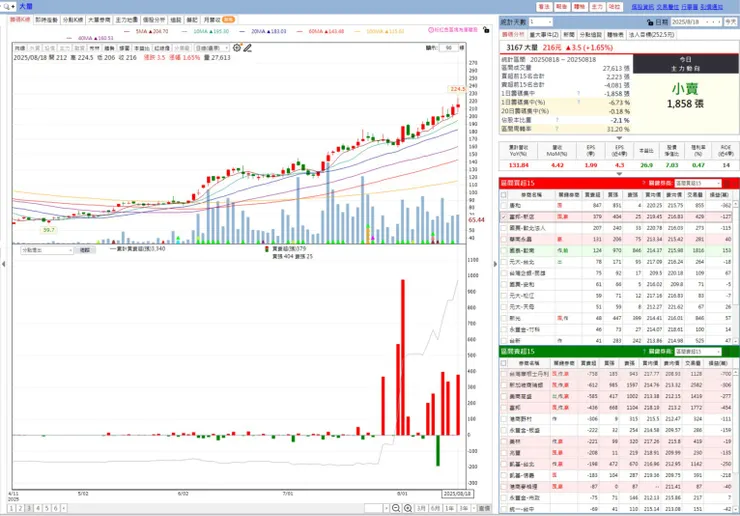Switch to the 分點K線 tab
The image size is (740, 516).
click(x=73, y=20)
